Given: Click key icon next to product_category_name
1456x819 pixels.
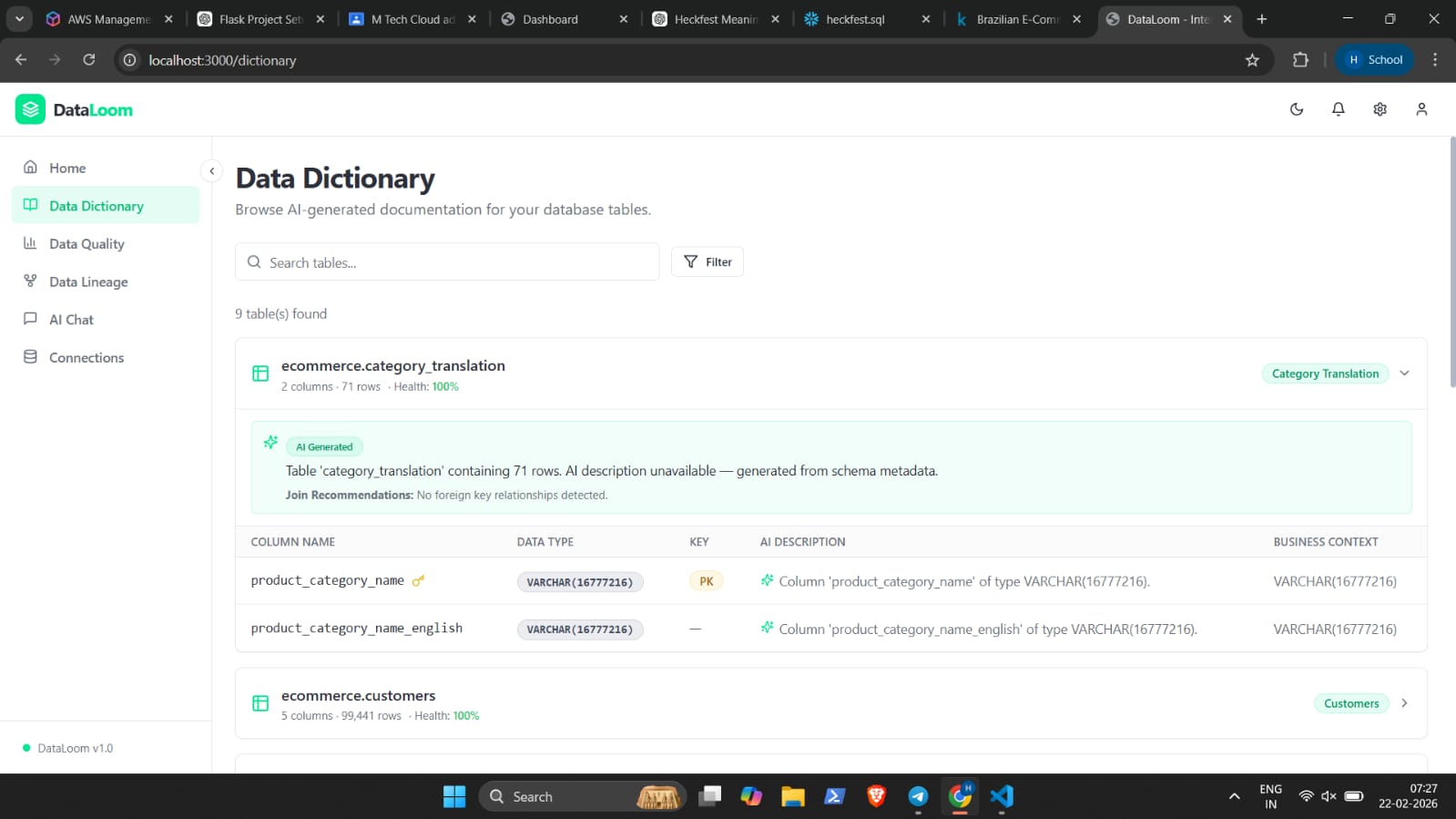Looking at the screenshot, I should (418, 581).
